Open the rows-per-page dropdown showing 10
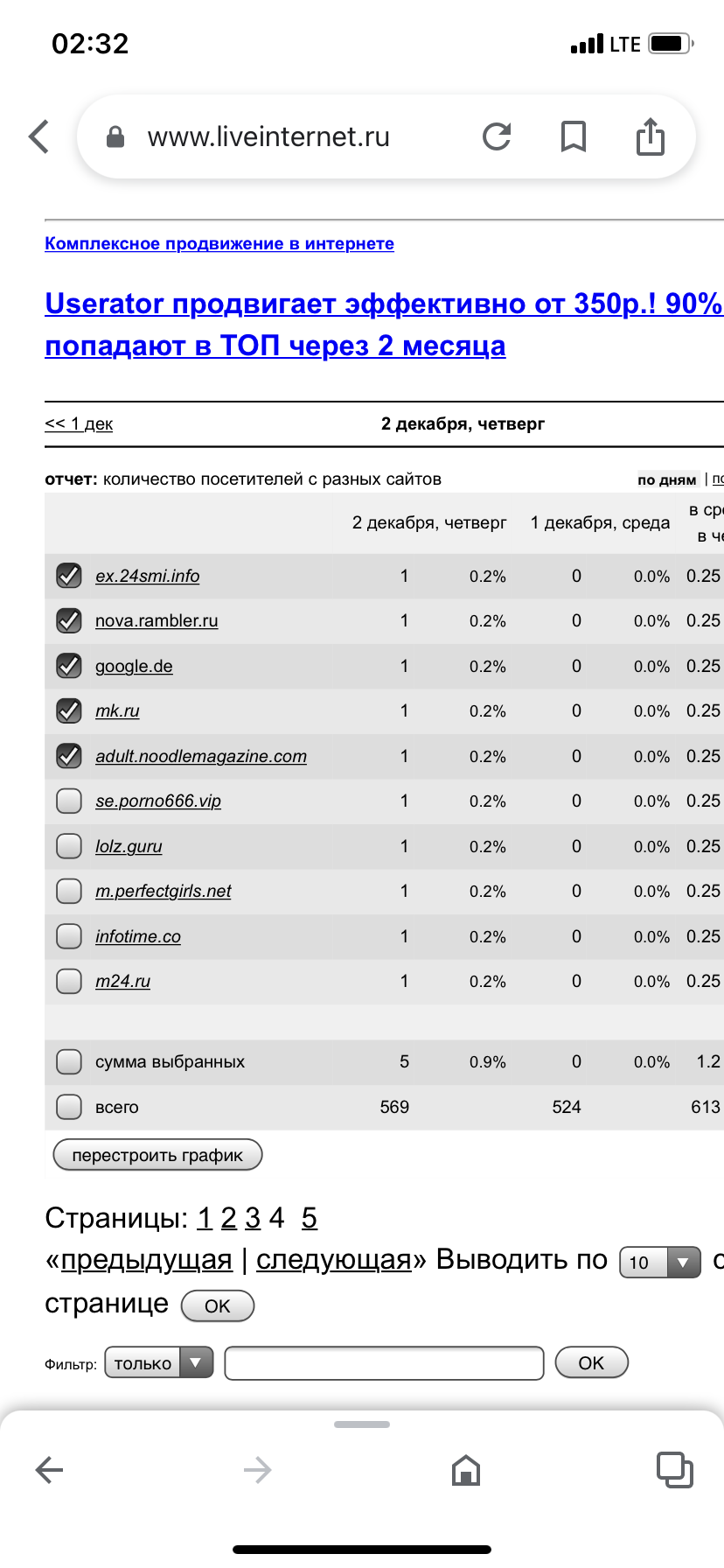Viewport: 724px width, 1568px height. 659,1262
